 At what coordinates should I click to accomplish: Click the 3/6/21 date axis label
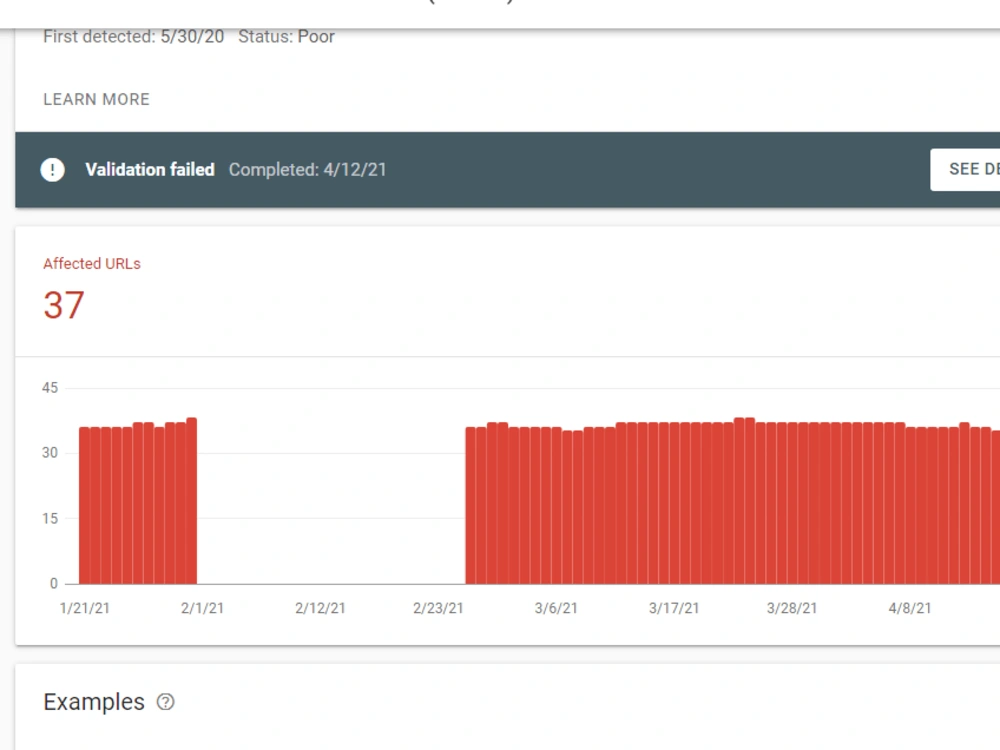[x=556, y=608]
